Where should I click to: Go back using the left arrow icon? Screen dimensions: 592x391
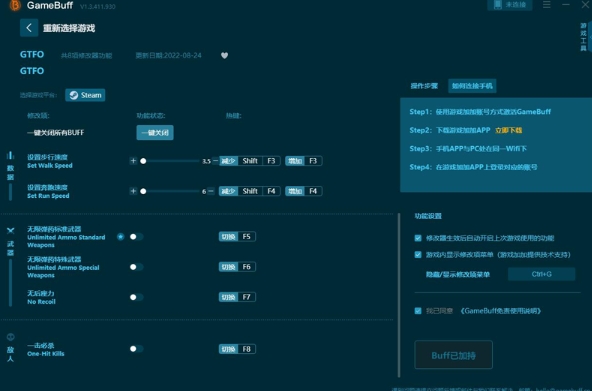[29, 28]
